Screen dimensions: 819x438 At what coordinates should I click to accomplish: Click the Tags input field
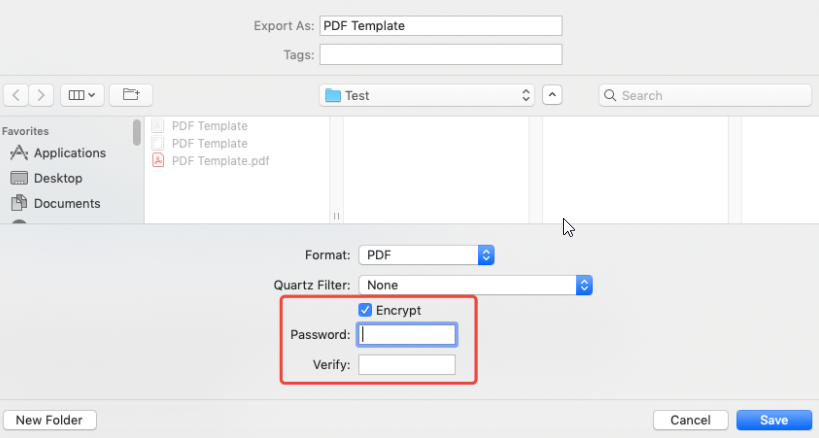(x=441, y=54)
